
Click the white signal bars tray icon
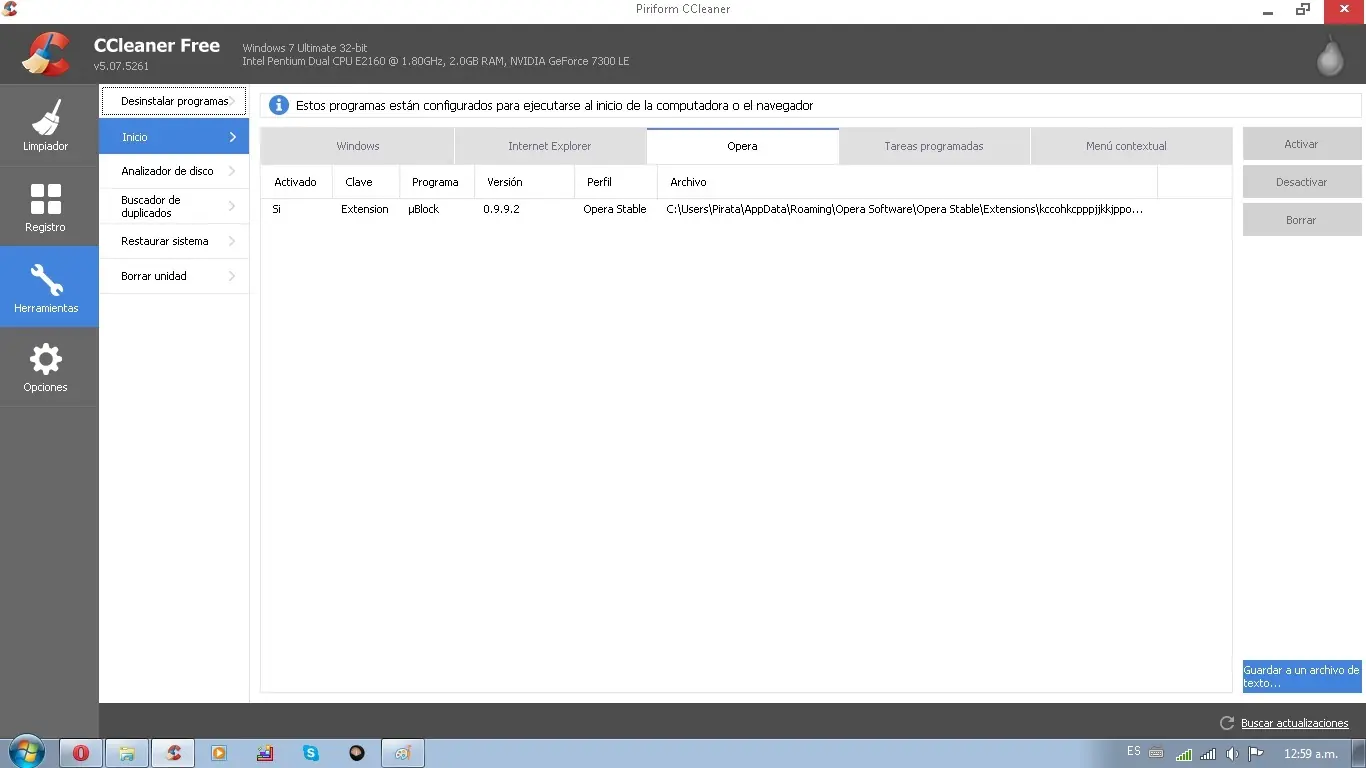(1208, 754)
